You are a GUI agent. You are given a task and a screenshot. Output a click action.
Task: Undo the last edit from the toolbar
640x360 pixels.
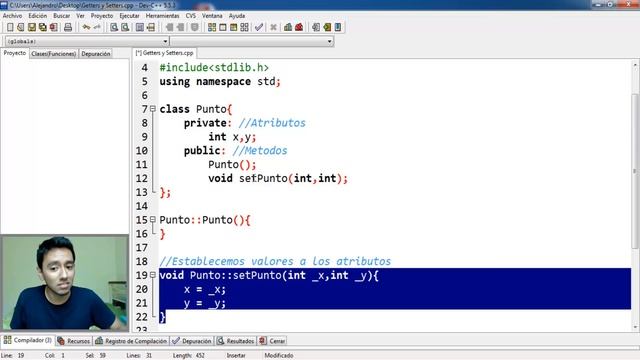pos(86,27)
